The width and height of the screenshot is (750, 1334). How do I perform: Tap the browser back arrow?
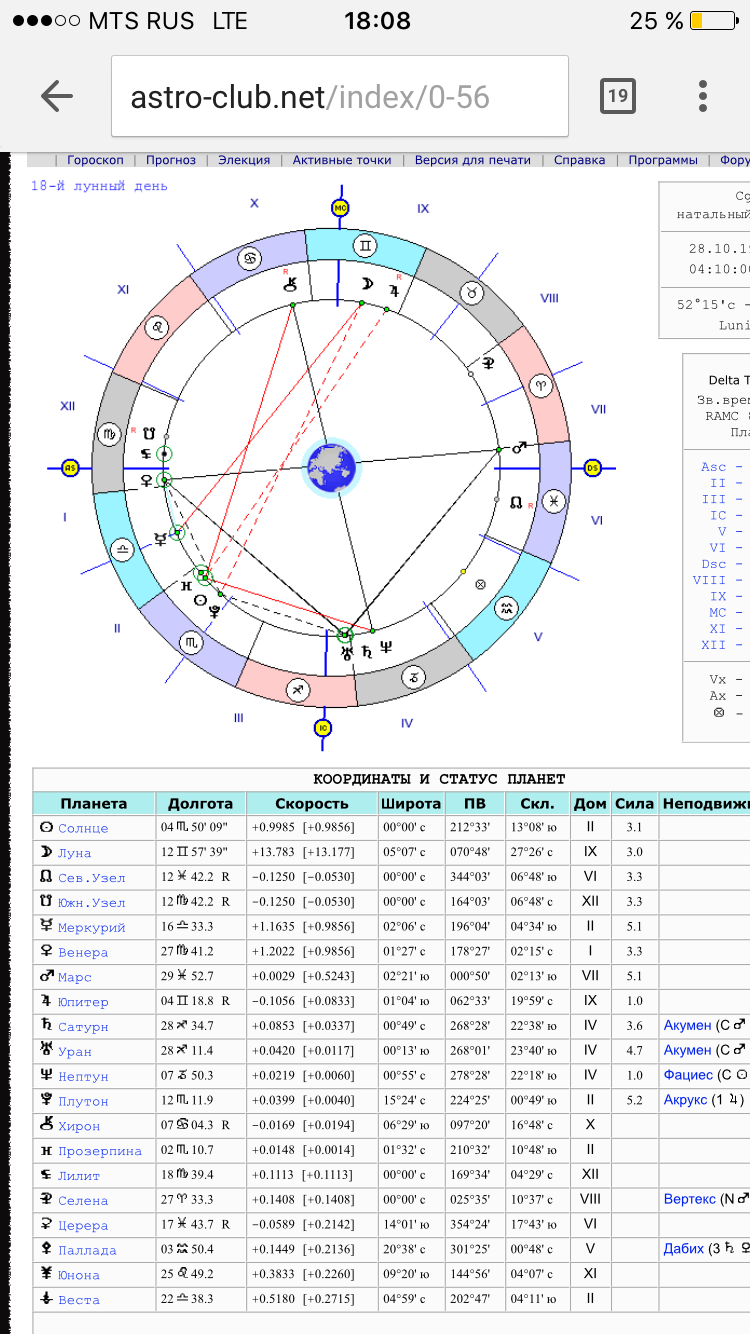coord(57,96)
